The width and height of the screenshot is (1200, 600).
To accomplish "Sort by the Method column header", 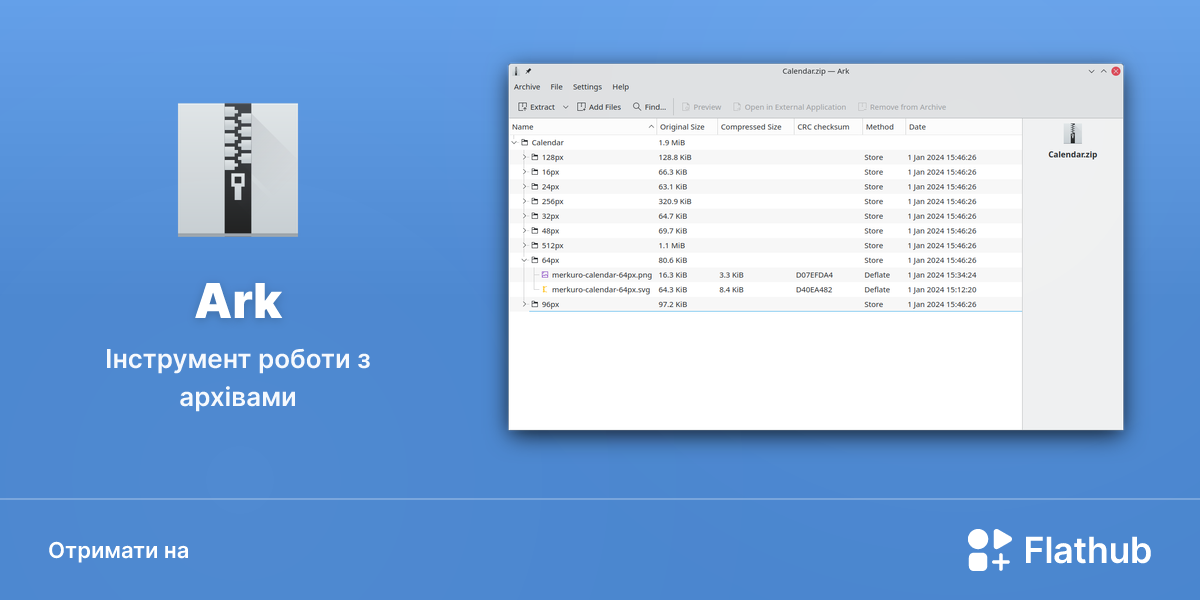I will 884,127.
